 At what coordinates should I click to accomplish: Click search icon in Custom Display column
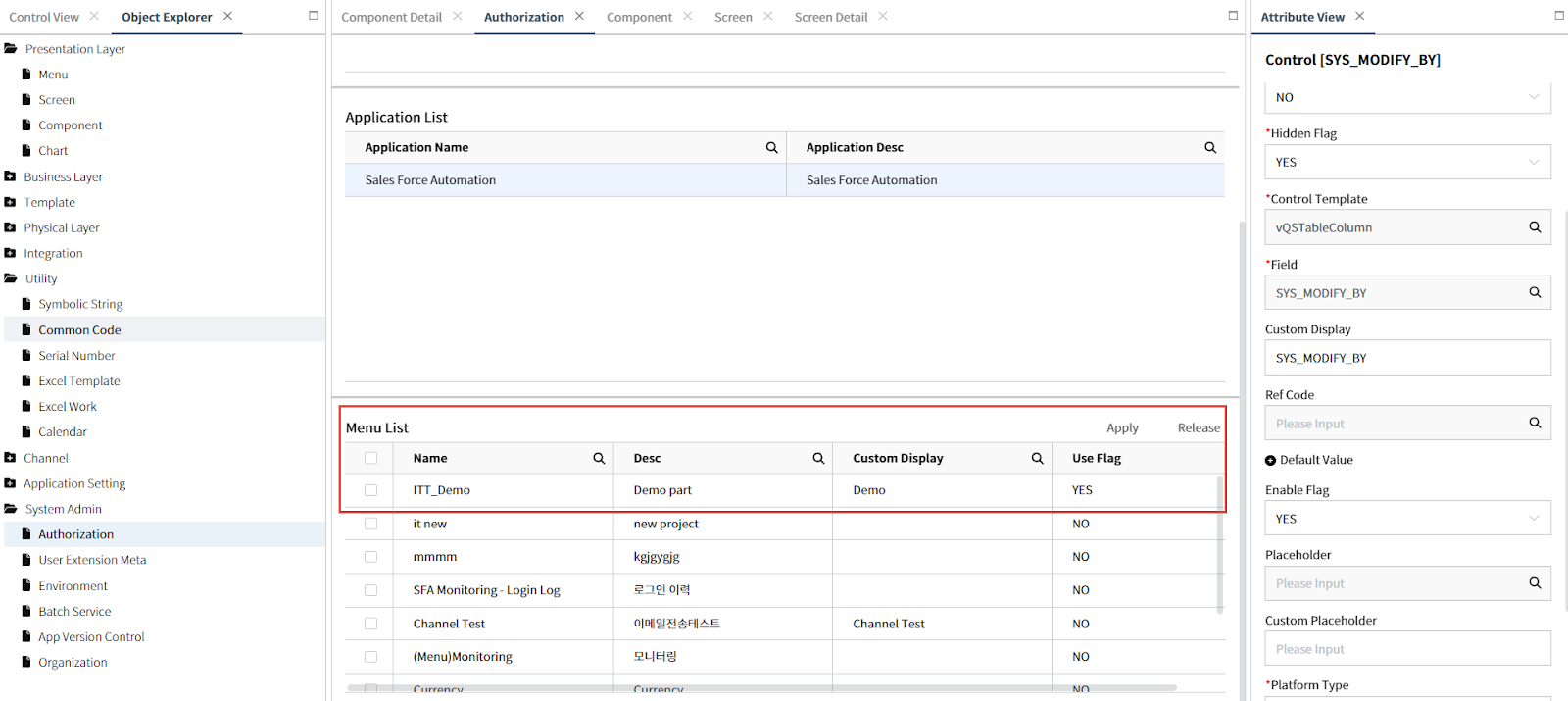coord(1037,459)
